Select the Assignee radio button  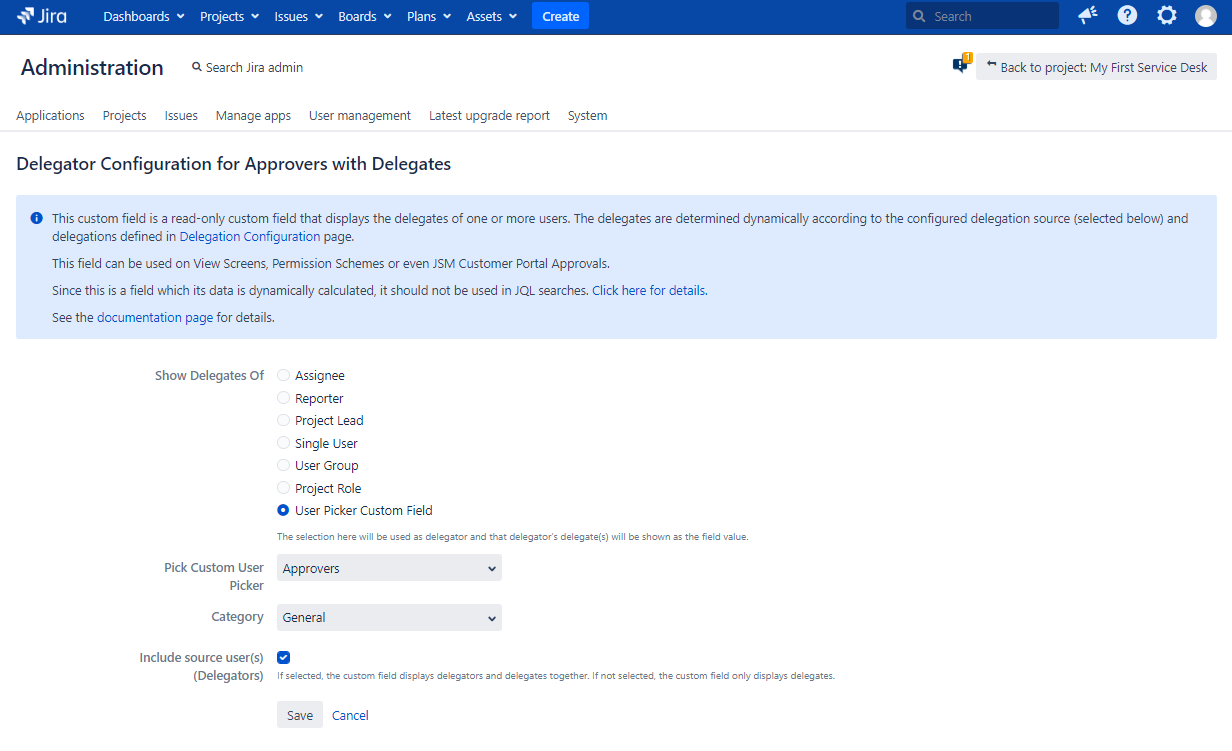point(284,376)
